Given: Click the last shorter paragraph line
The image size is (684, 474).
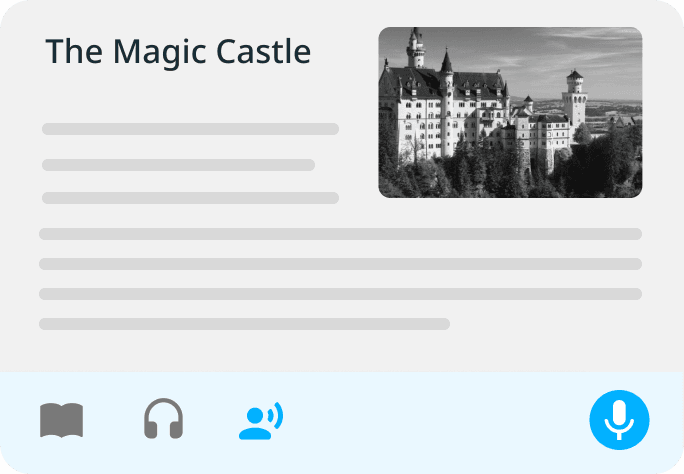Looking at the screenshot, I should 244,324.
